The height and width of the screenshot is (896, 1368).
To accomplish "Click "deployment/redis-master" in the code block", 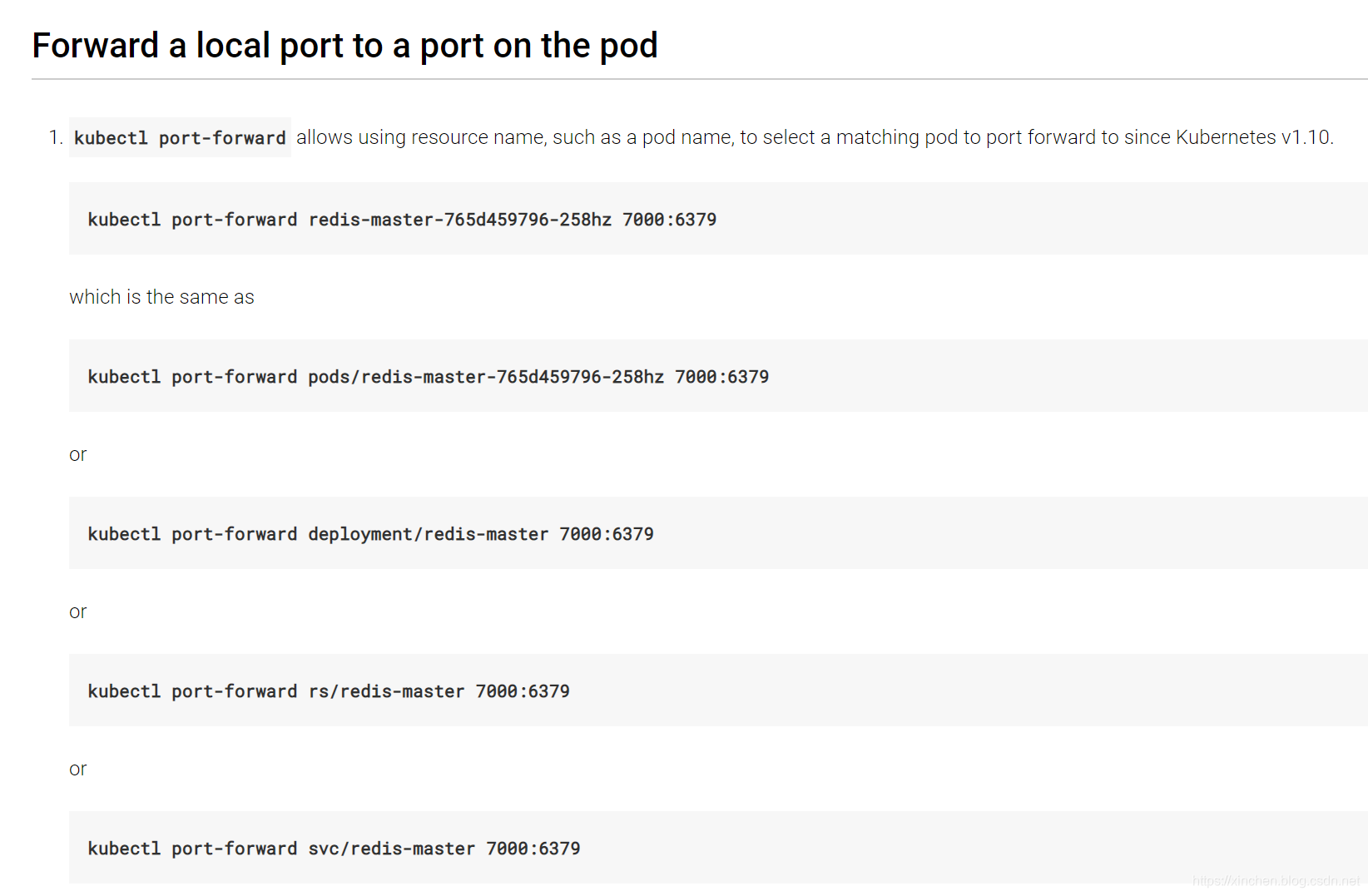I will pos(428,534).
